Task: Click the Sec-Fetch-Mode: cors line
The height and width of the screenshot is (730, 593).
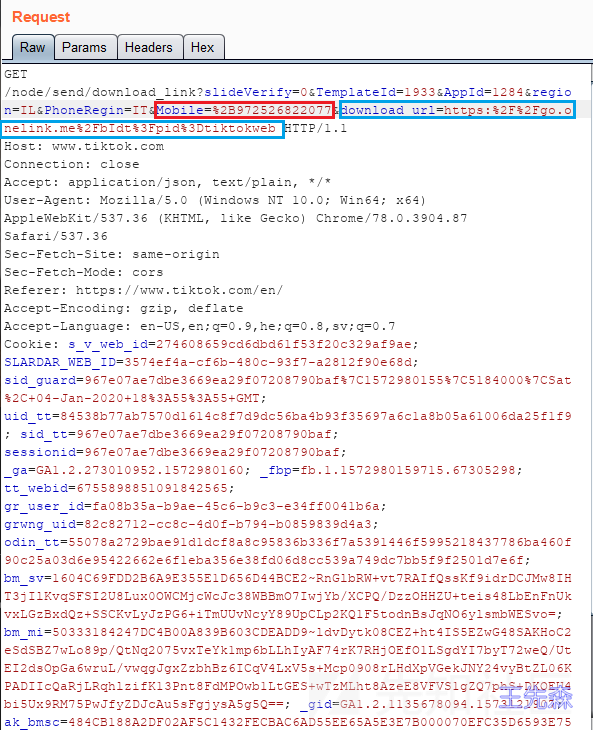Action: (x=84, y=272)
